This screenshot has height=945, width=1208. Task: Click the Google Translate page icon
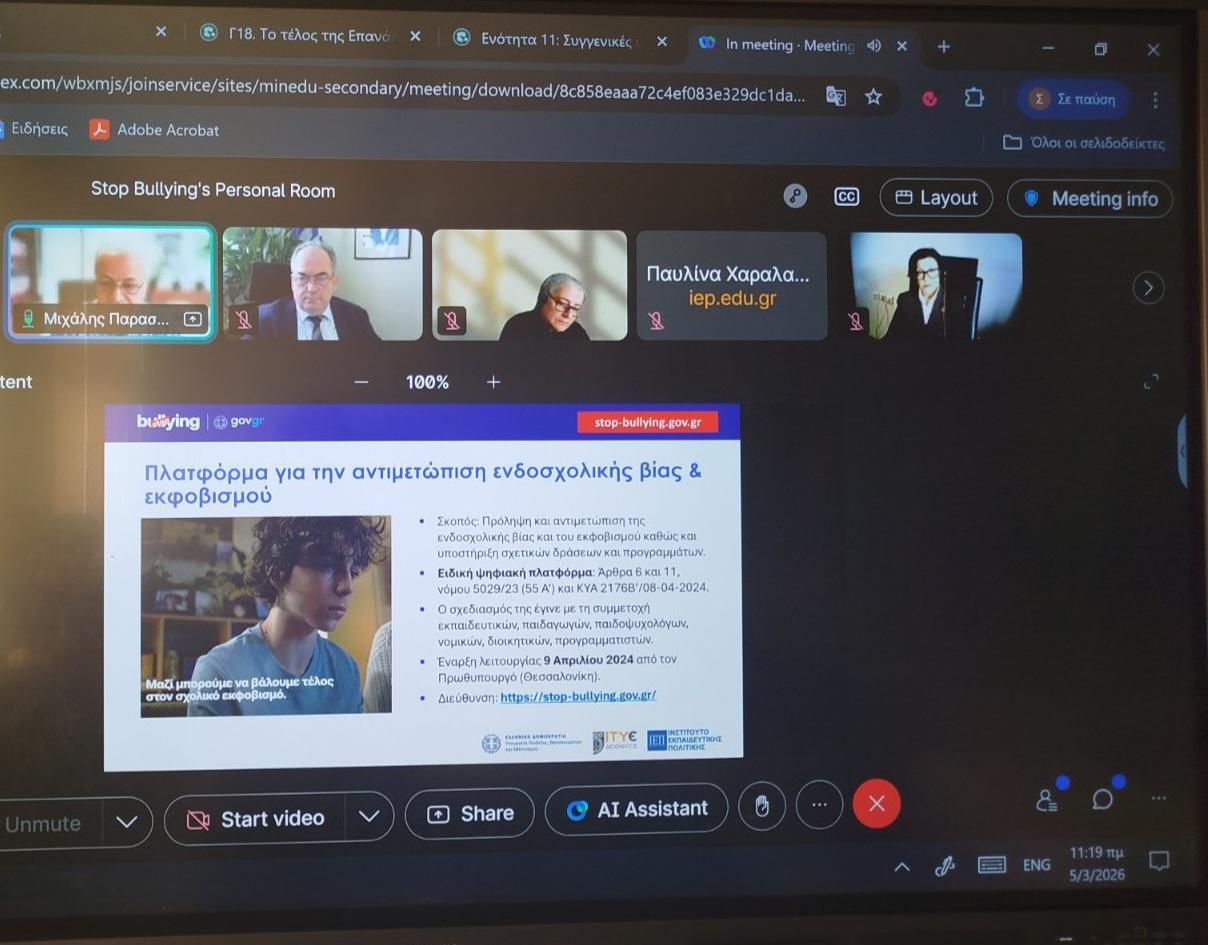[x=835, y=97]
